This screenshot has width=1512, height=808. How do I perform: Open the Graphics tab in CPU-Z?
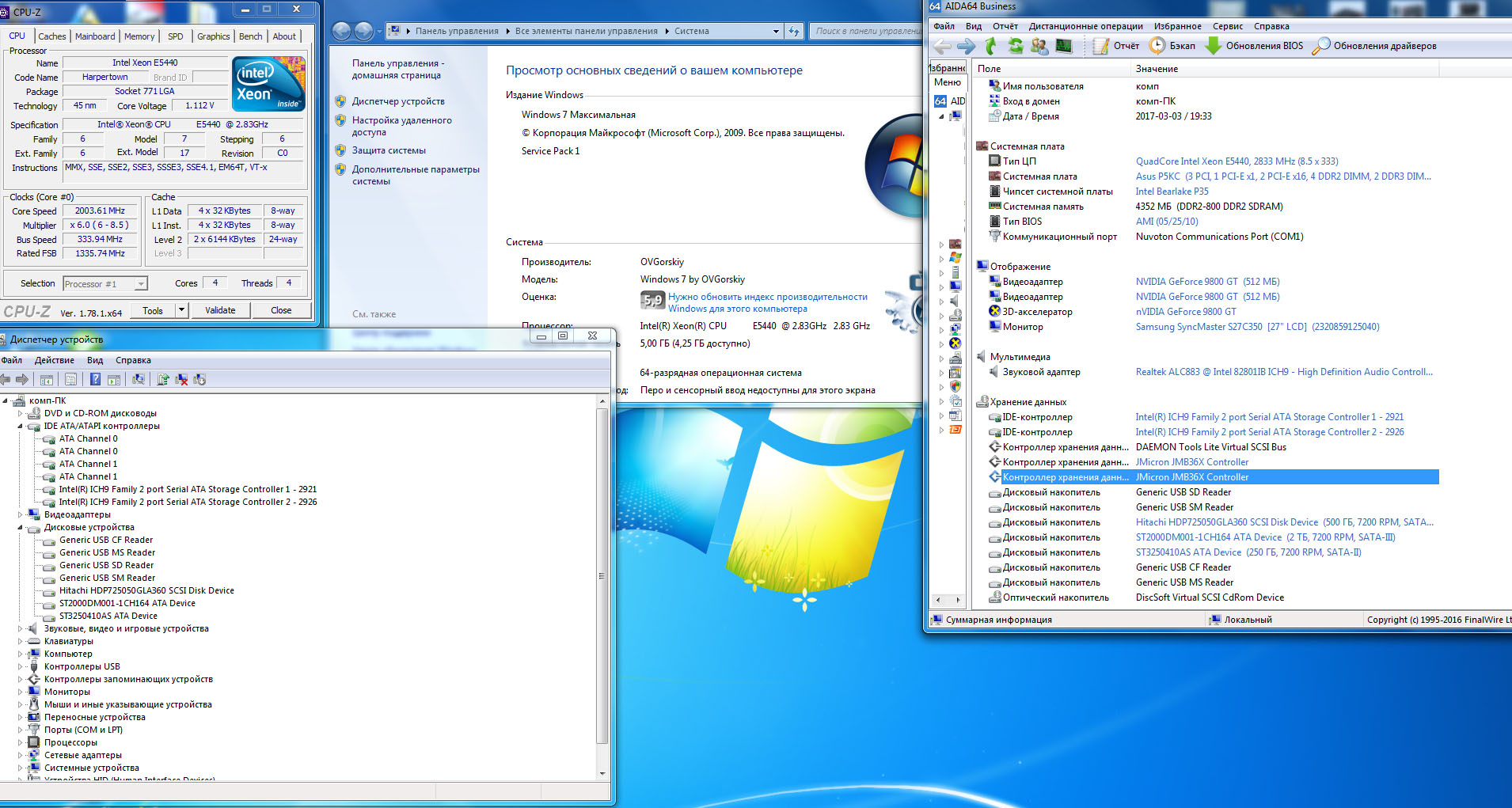point(214,36)
